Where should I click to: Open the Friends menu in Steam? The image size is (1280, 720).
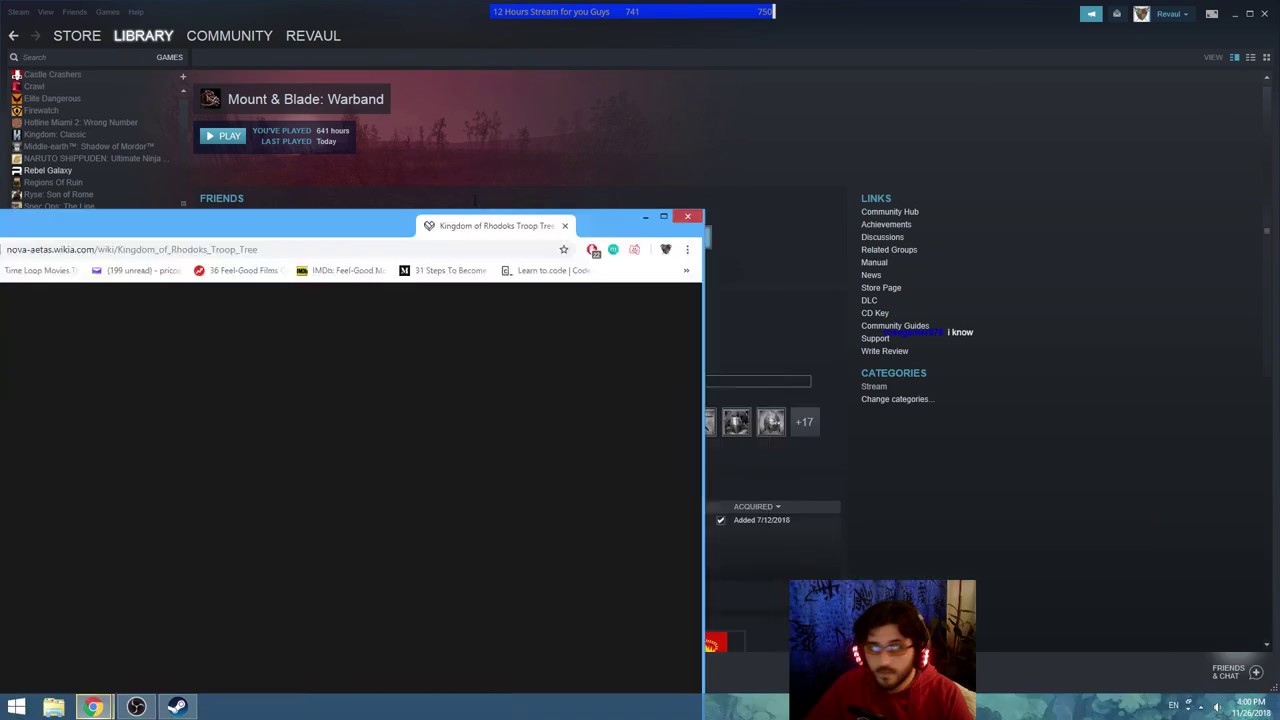click(74, 12)
